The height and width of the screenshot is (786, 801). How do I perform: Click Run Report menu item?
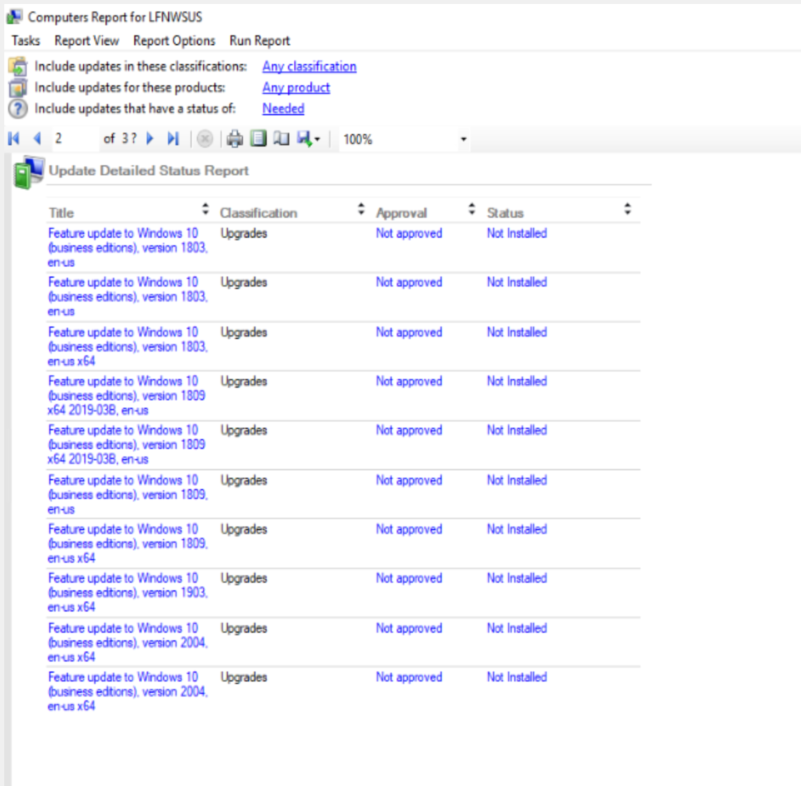point(260,40)
